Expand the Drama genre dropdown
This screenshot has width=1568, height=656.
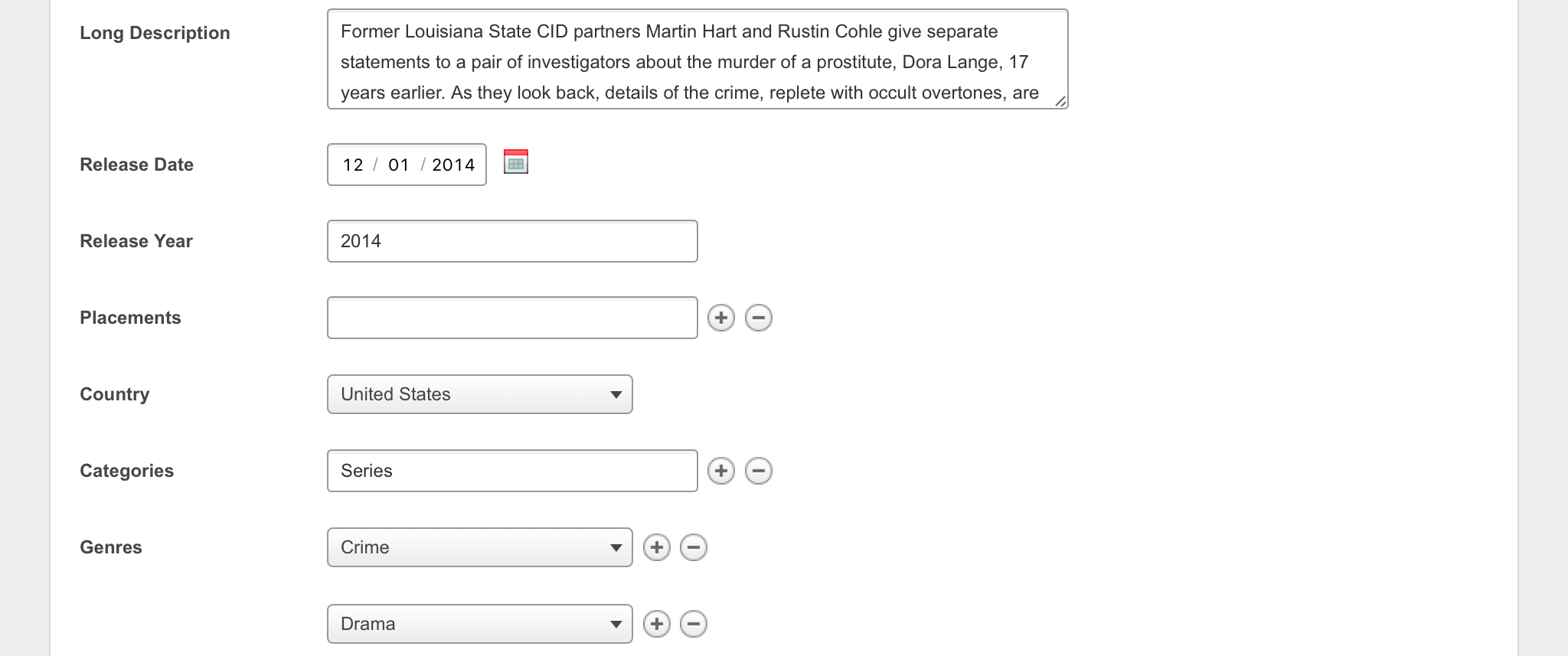point(479,624)
